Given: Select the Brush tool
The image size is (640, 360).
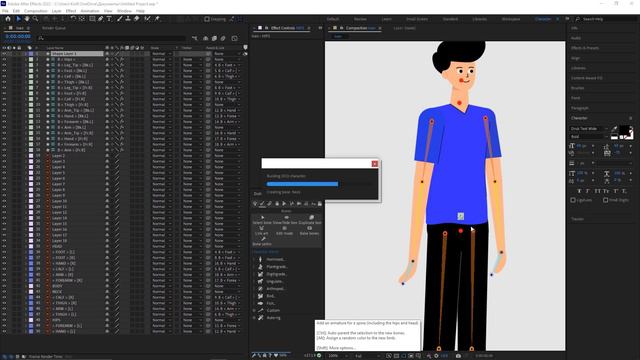Looking at the screenshot, I should [x=120, y=19].
